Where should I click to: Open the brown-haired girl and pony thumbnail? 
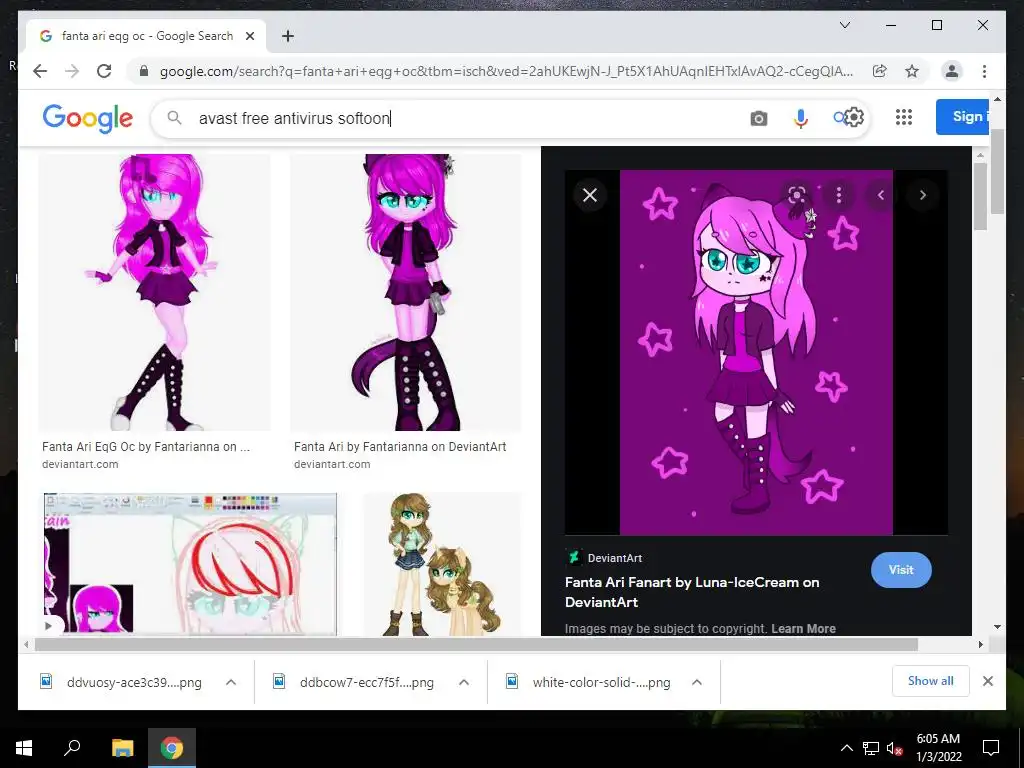442,564
